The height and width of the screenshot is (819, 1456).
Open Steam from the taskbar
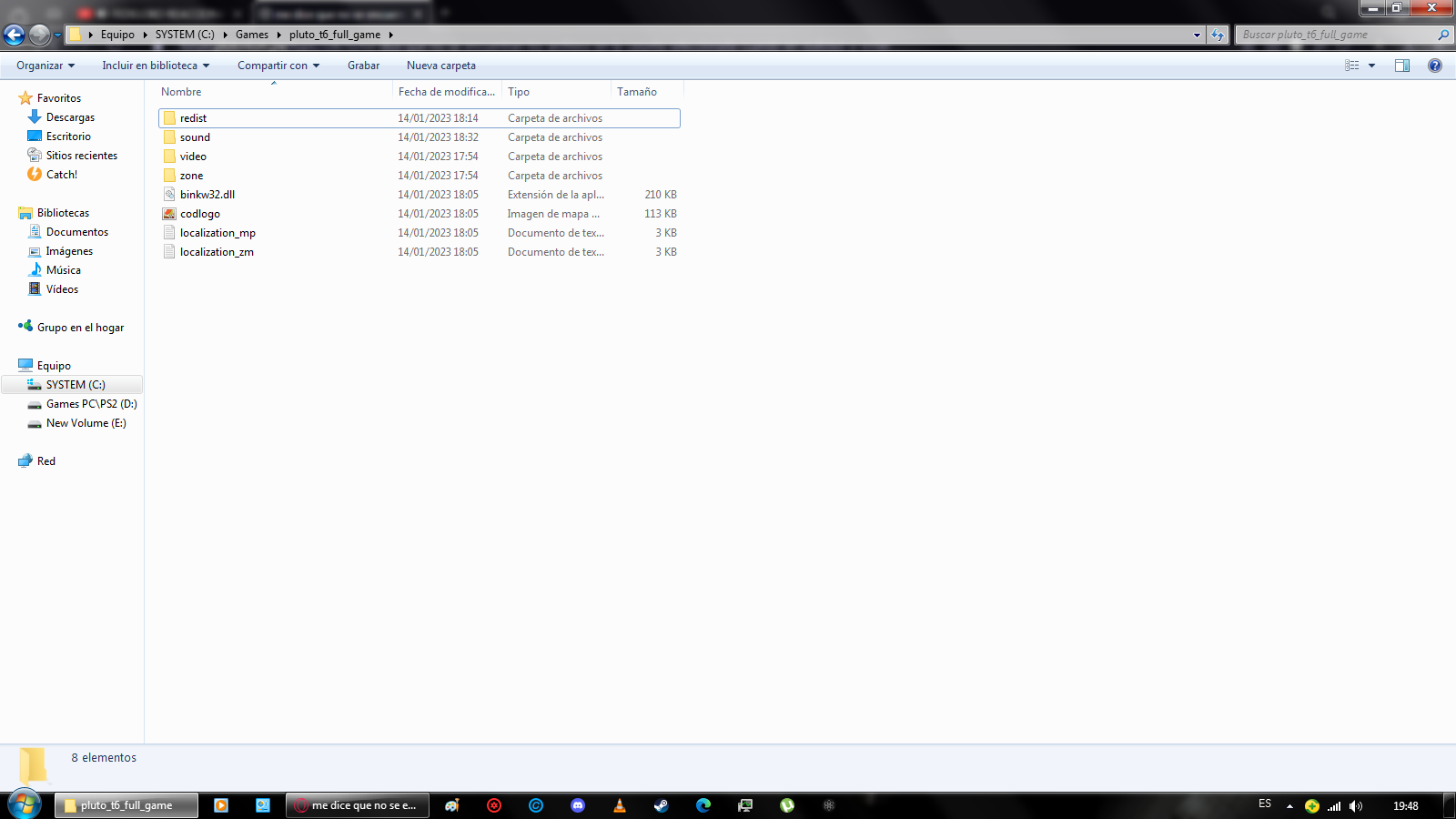point(662,805)
